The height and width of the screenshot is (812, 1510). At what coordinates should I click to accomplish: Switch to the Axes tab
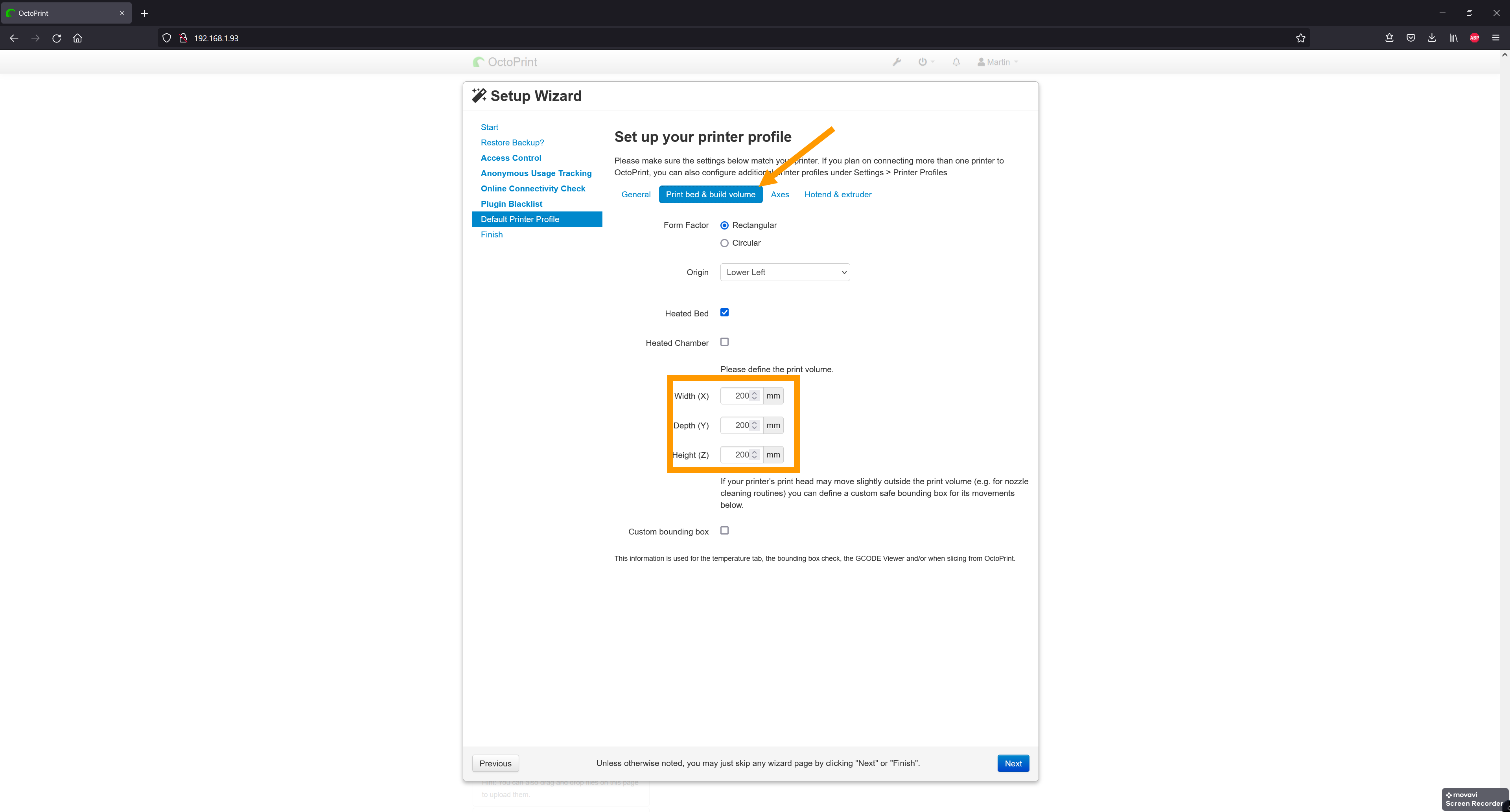tap(779, 194)
